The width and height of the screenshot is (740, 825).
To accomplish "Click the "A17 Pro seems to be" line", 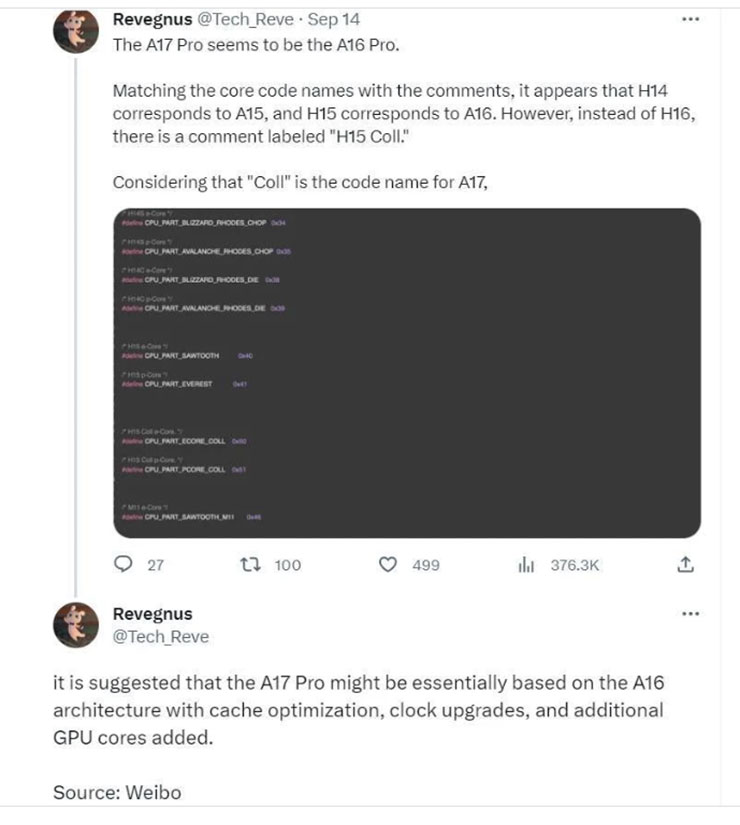I will [x=258, y=44].
